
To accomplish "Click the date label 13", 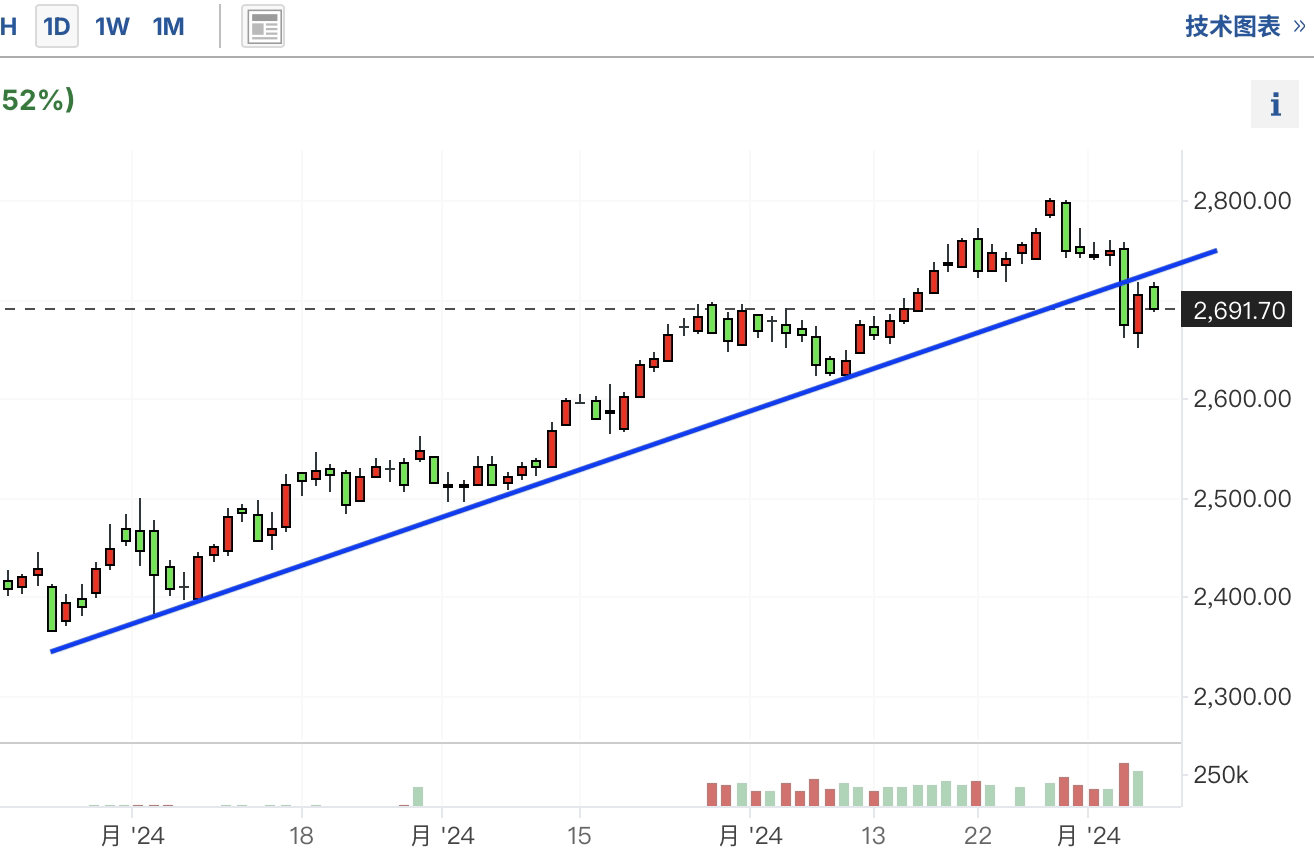I will click(873, 835).
